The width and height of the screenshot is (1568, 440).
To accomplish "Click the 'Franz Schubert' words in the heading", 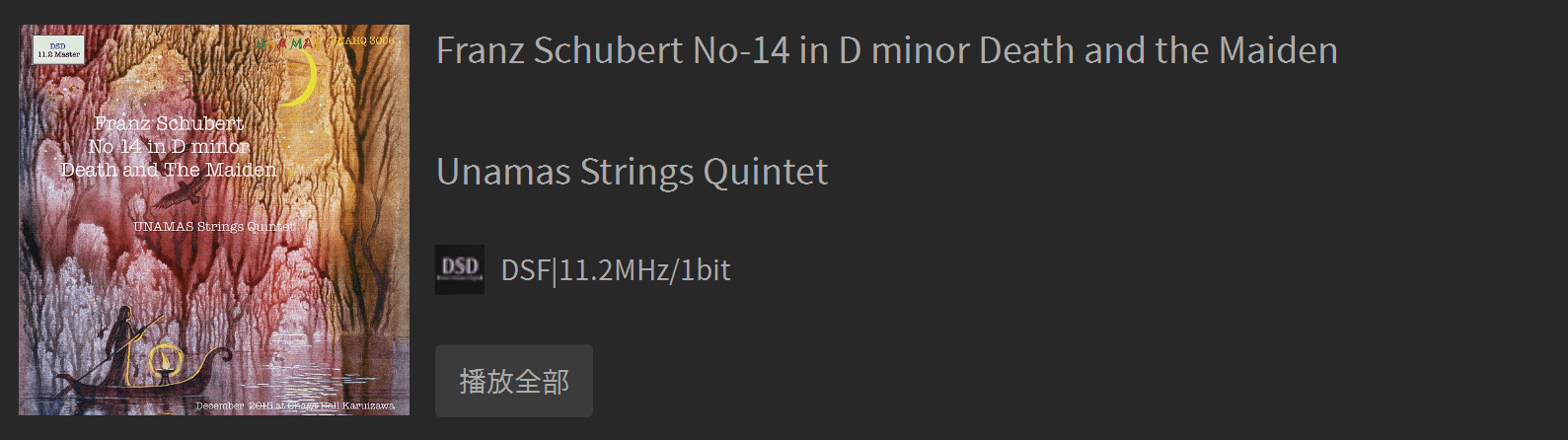I will (560, 50).
